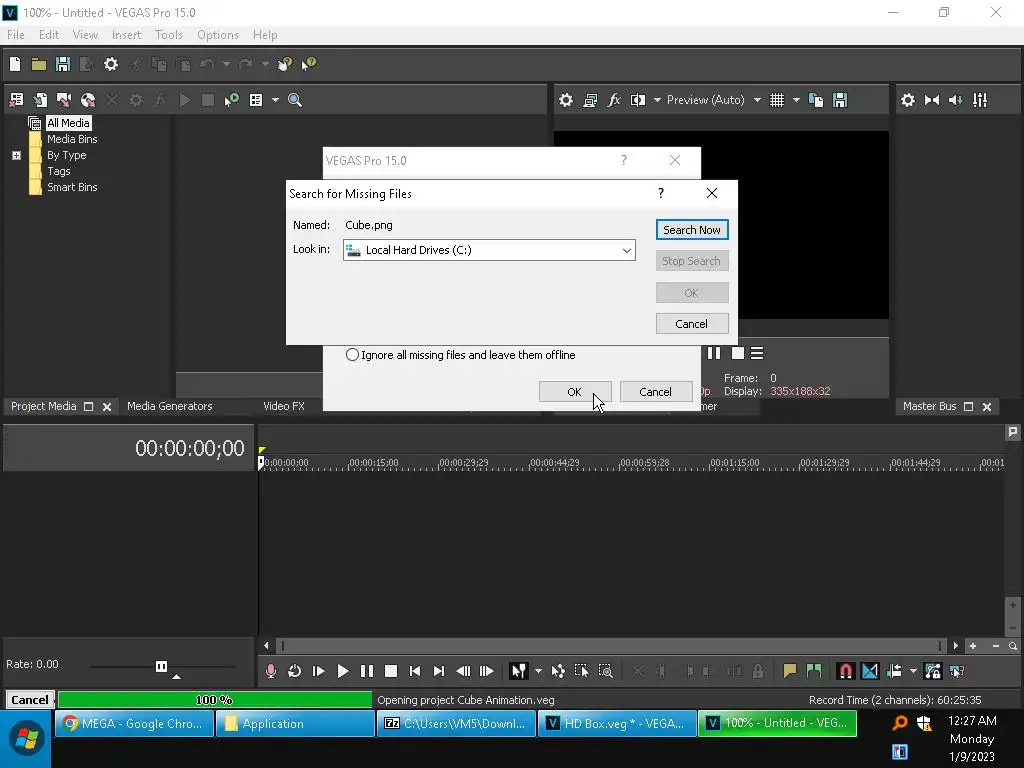Click Play in the timeline transport
This screenshot has height=768, width=1024.
342,671
